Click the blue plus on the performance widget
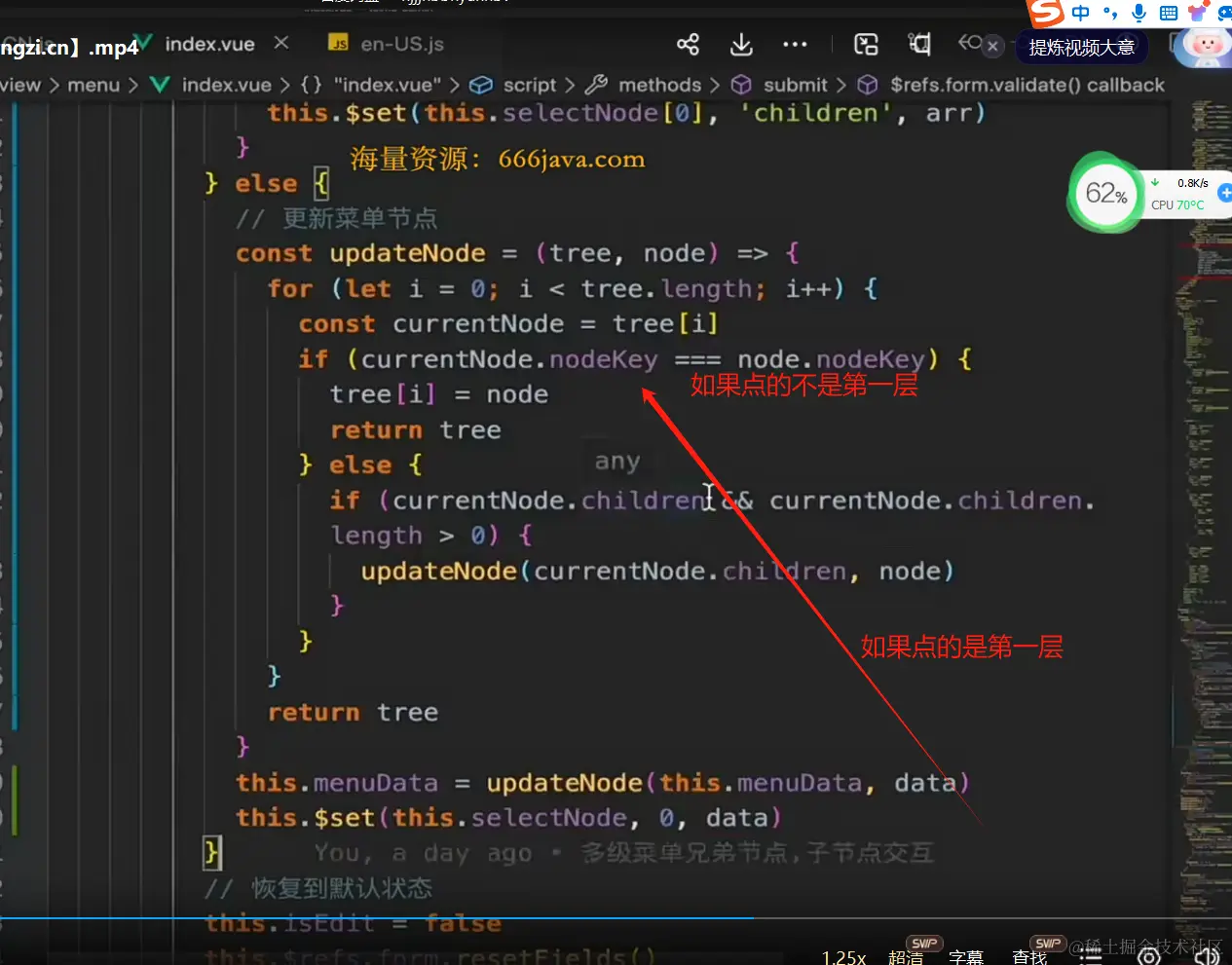 [1225, 193]
